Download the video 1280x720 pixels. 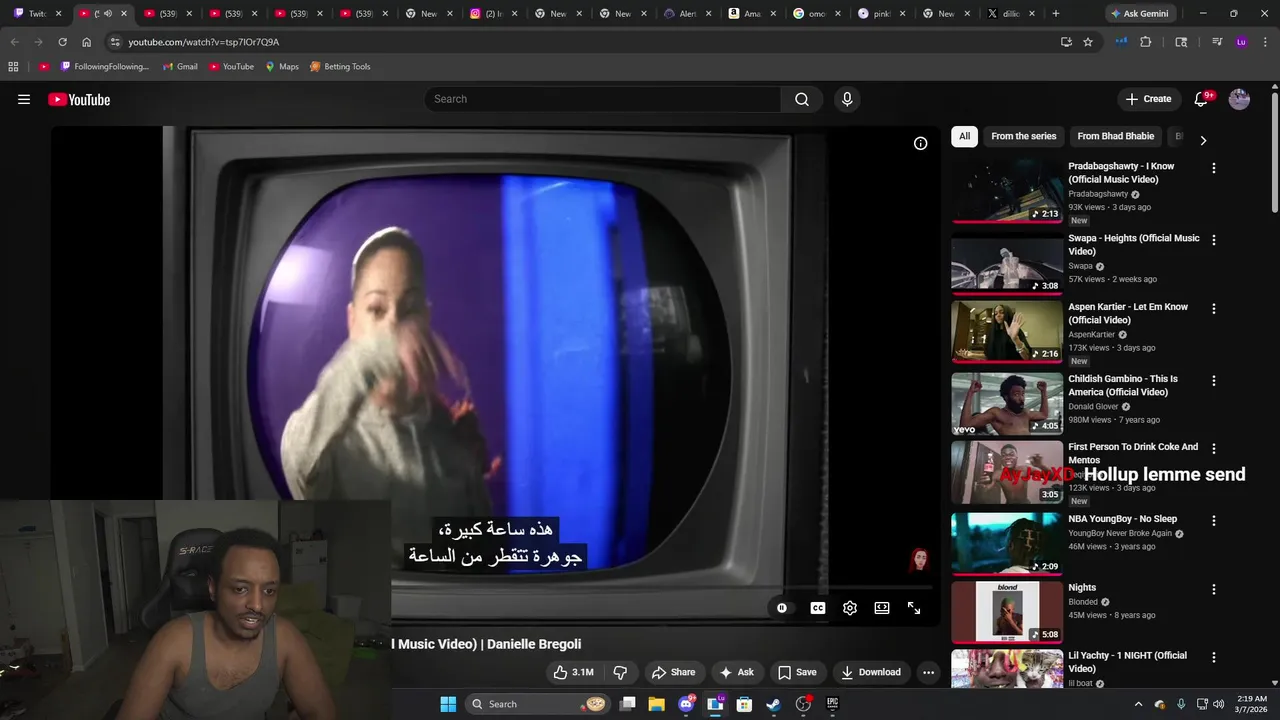871,672
